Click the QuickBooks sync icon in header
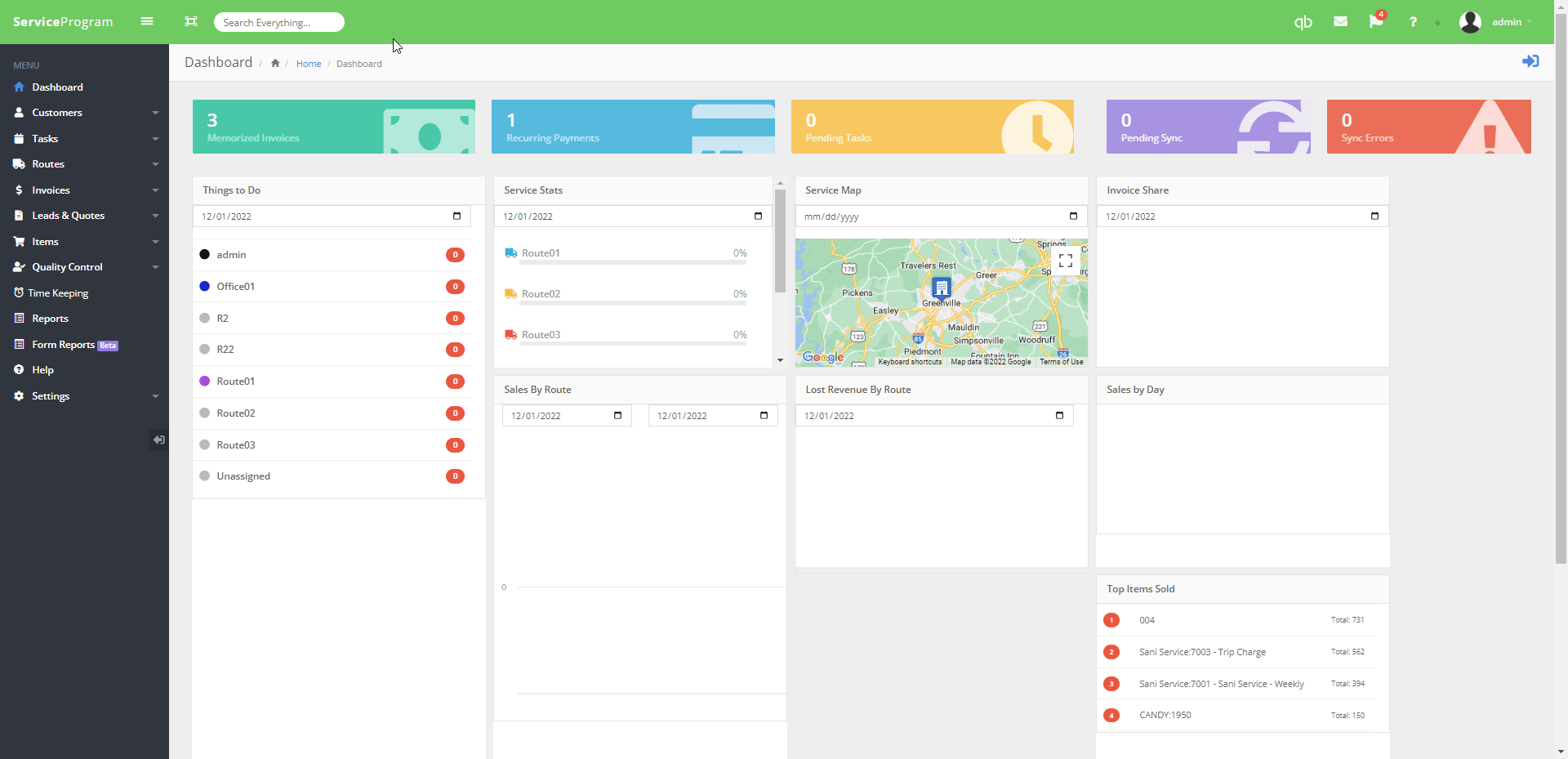The image size is (1568, 759). point(1303,22)
